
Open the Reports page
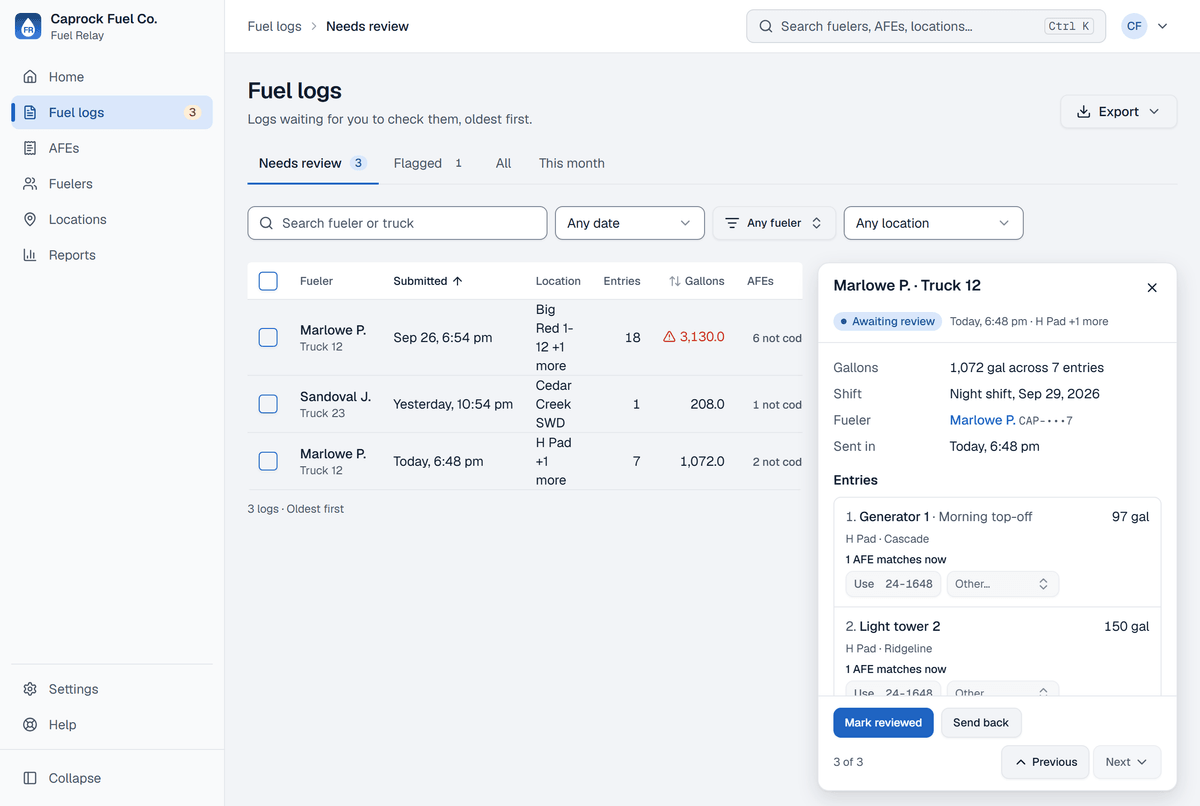pyautogui.click(x=112, y=255)
